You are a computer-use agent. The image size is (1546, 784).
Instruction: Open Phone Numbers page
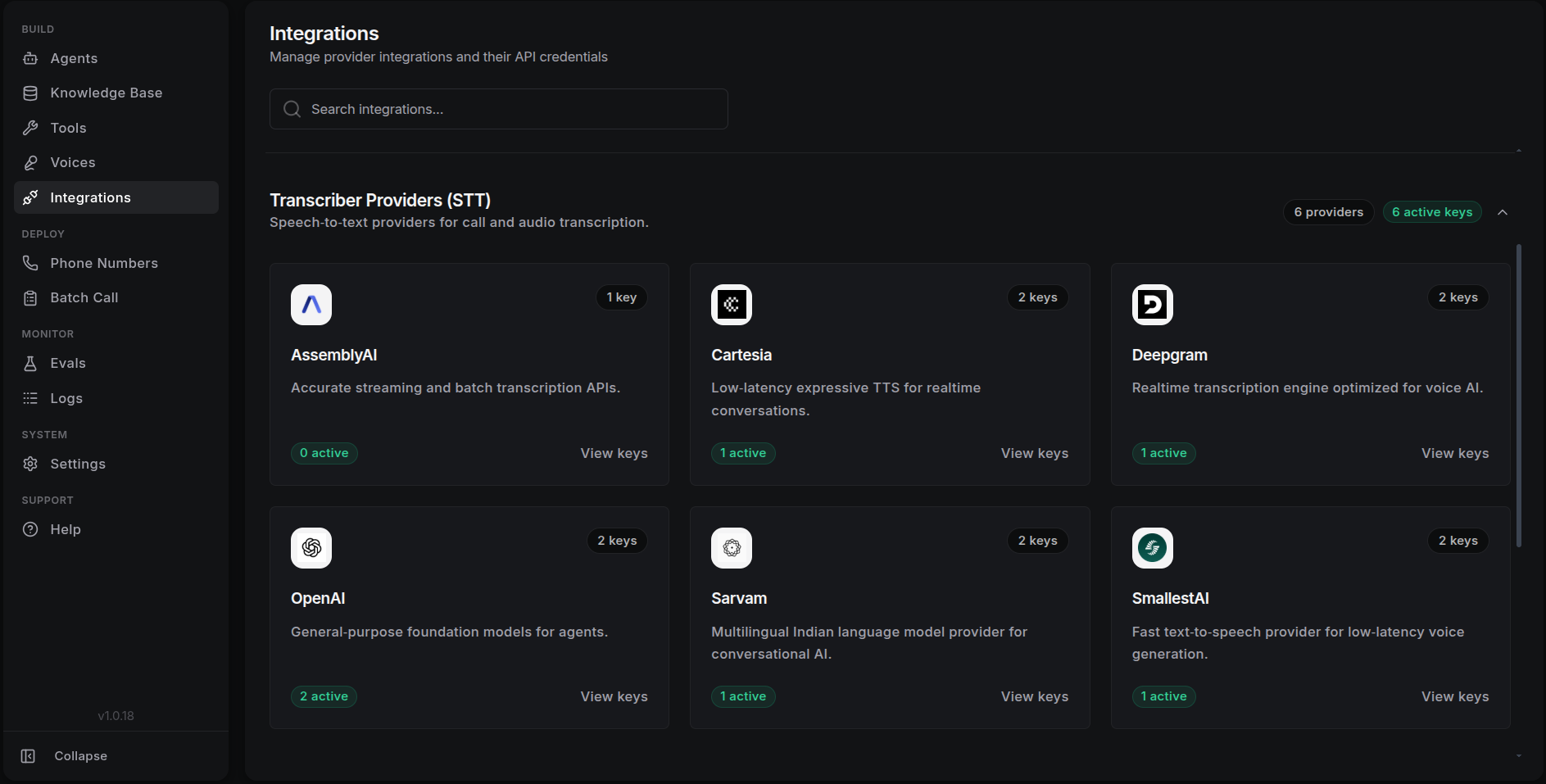(116, 263)
